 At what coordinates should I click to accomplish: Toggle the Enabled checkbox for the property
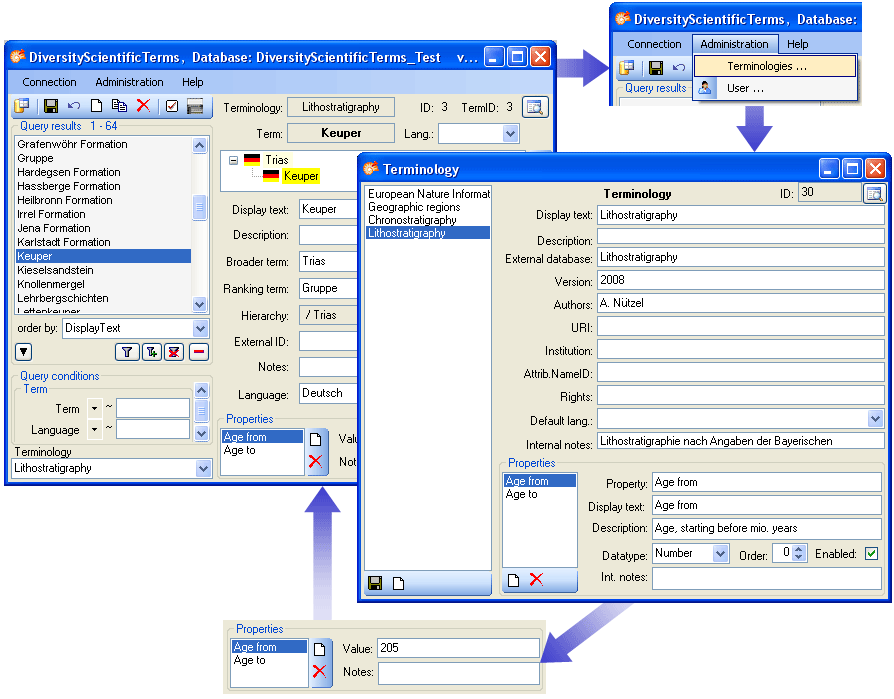click(x=871, y=553)
